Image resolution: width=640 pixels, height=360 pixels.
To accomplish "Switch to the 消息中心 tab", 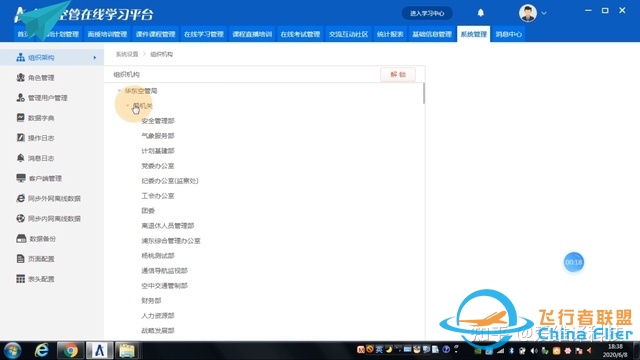I will click(509, 34).
